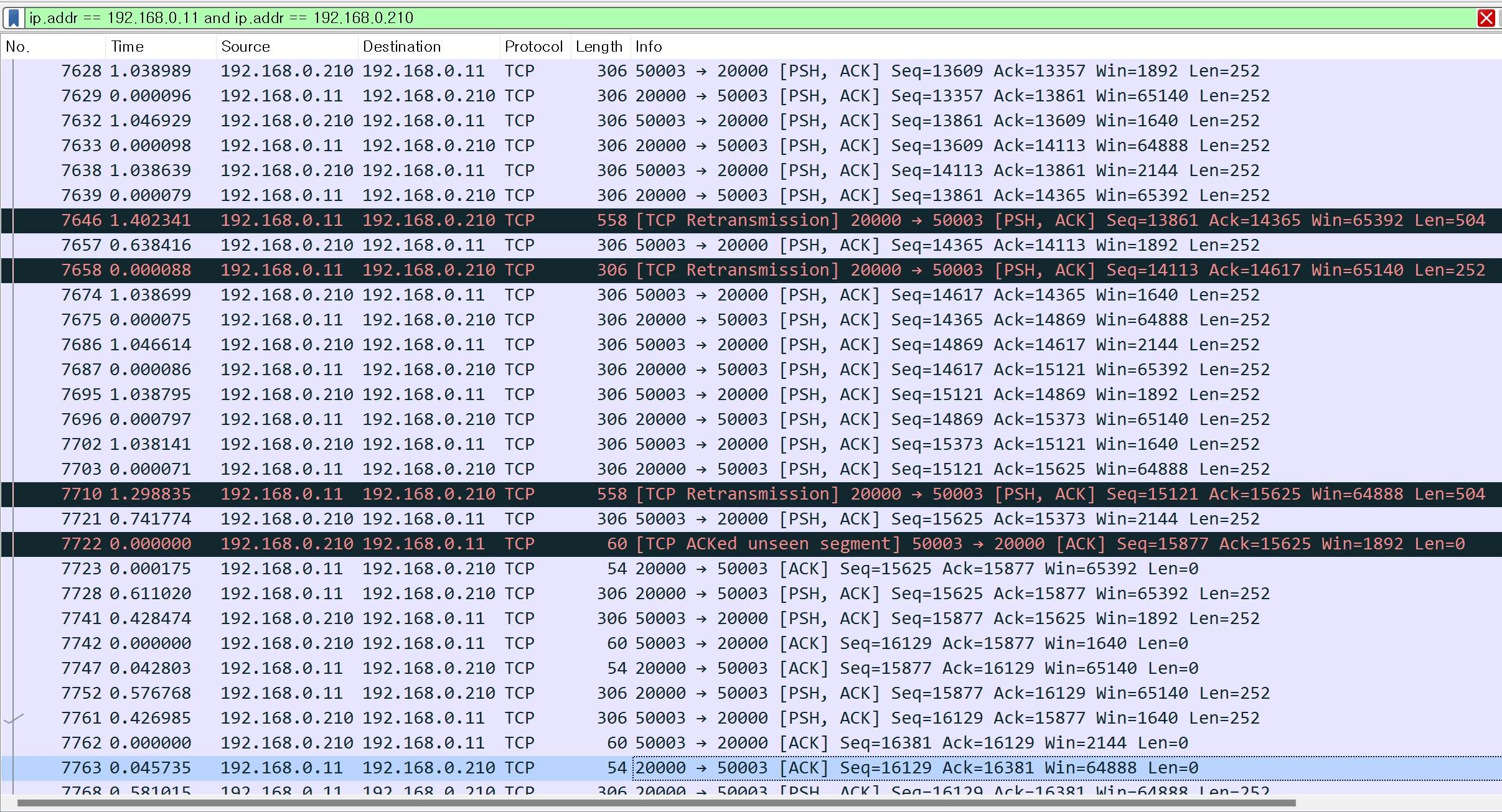Select packet 7657 row
The image size is (1502, 812).
point(751,245)
